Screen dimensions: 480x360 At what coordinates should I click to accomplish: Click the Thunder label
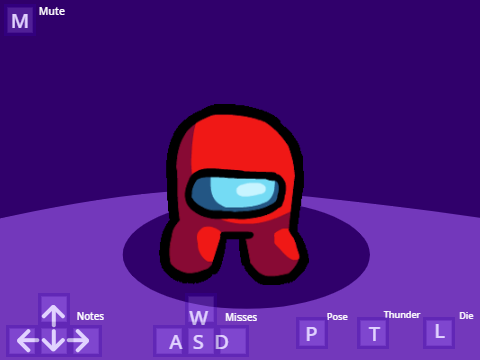tap(402, 315)
